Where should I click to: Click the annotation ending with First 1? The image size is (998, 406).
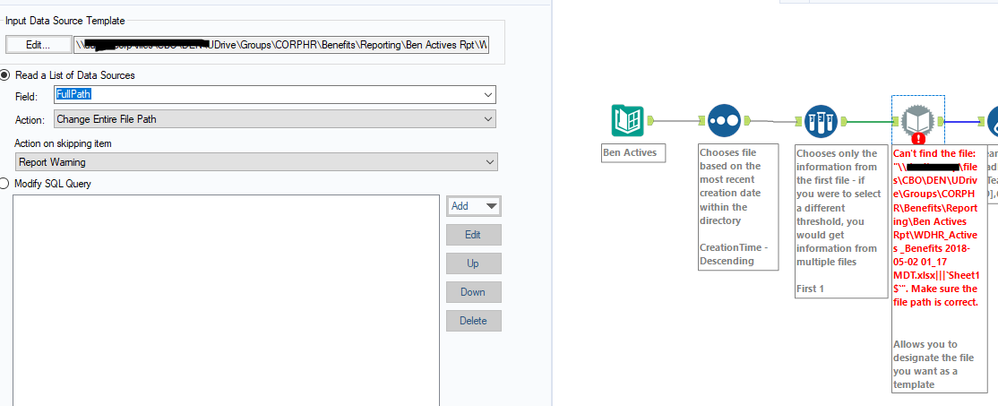tap(841, 221)
